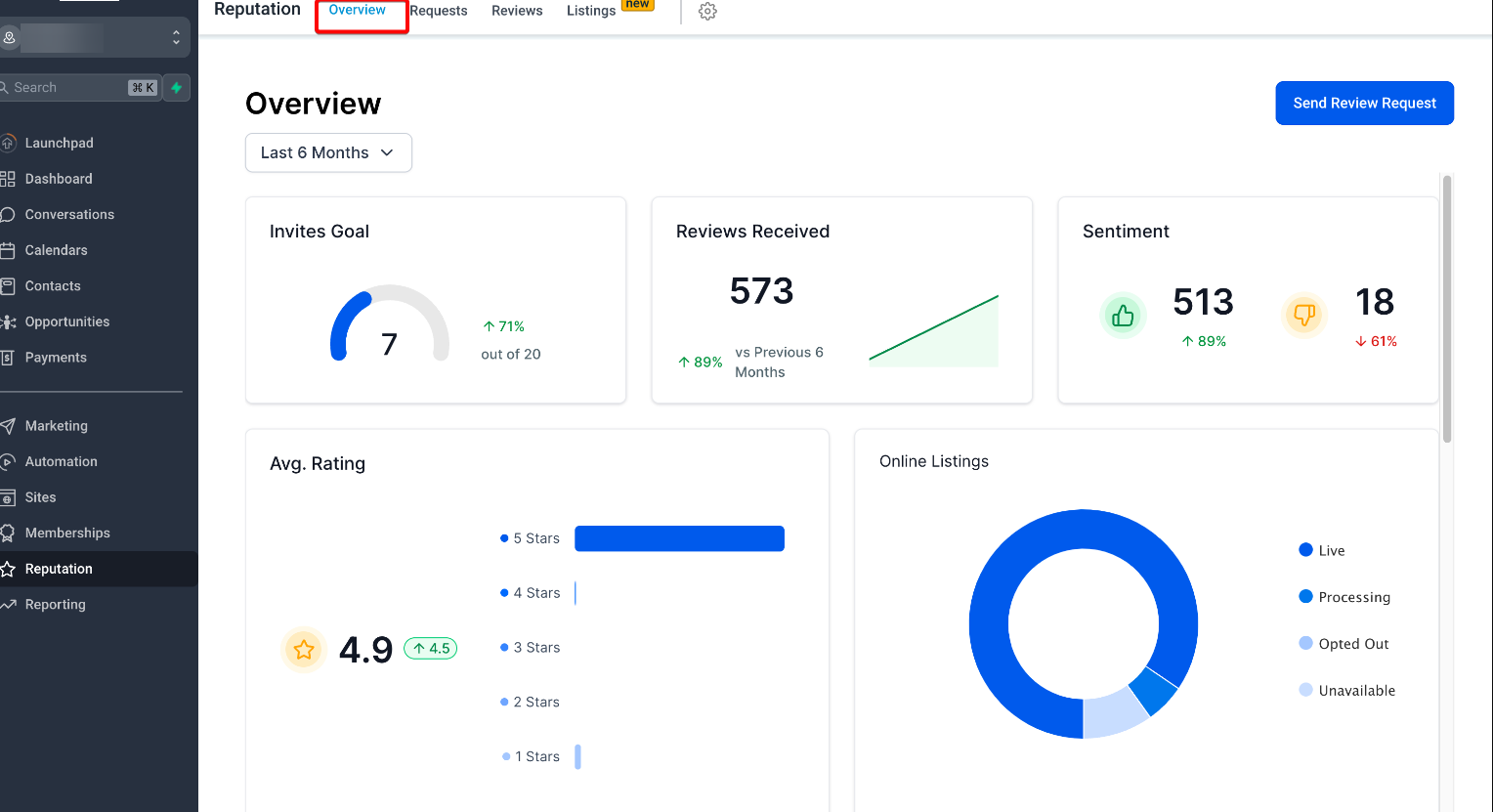Open the Automation section
The height and width of the screenshot is (812, 1493).
point(62,461)
